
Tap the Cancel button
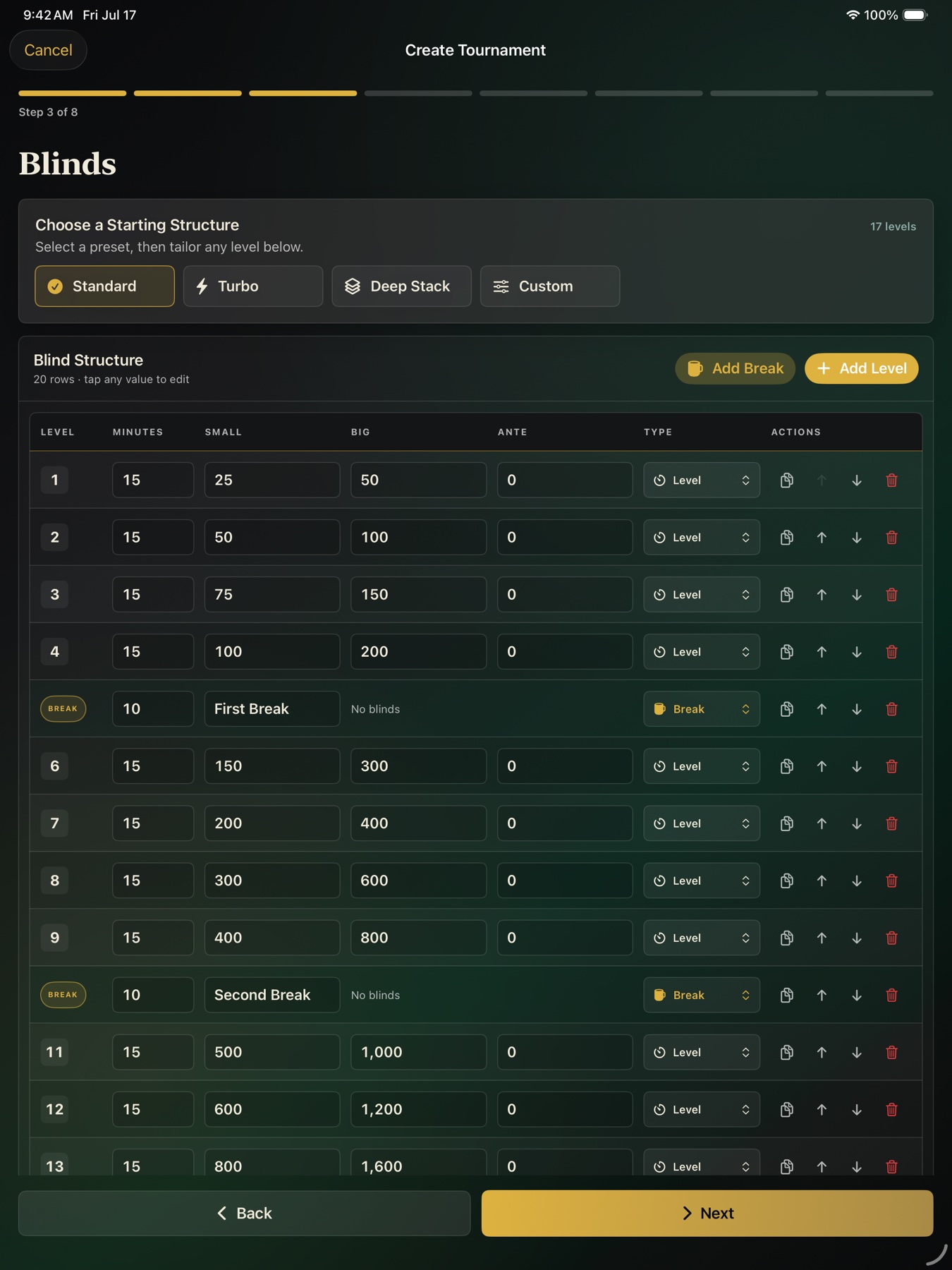point(48,50)
